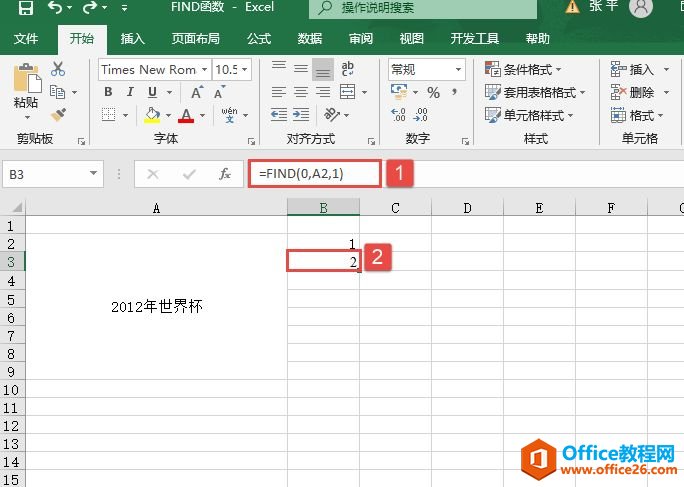Copy selection with the Copy icon

point(58,92)
